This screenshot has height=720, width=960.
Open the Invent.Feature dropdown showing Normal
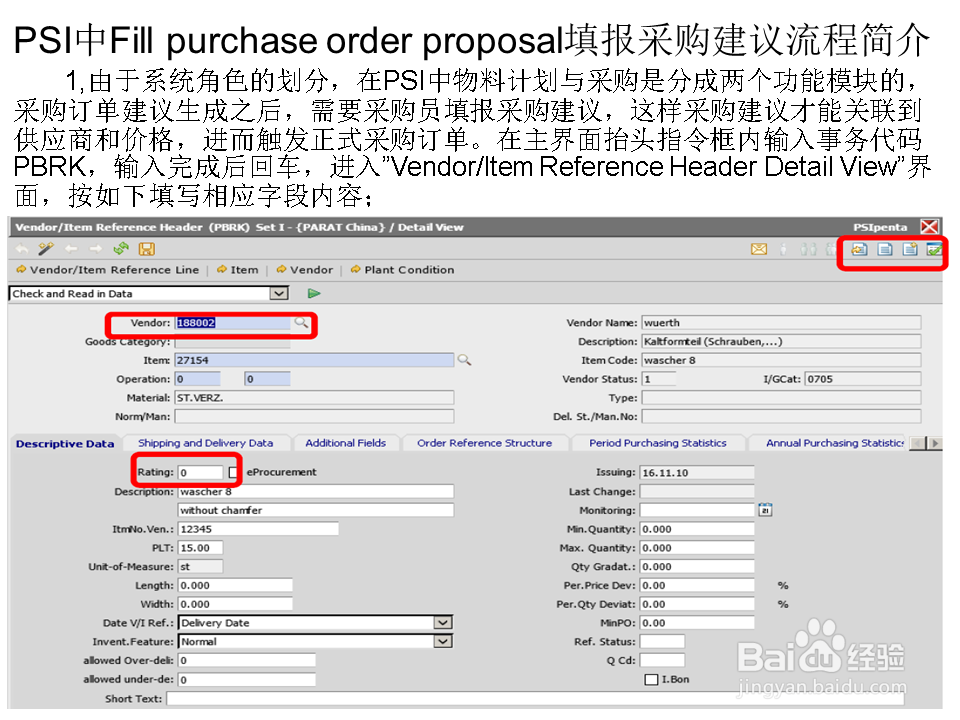[x=442, y=641]
